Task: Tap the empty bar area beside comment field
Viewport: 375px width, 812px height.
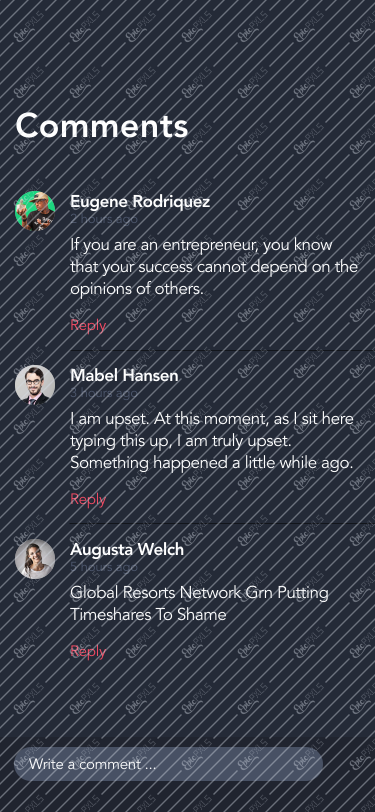Action: [x=349, y=764]
